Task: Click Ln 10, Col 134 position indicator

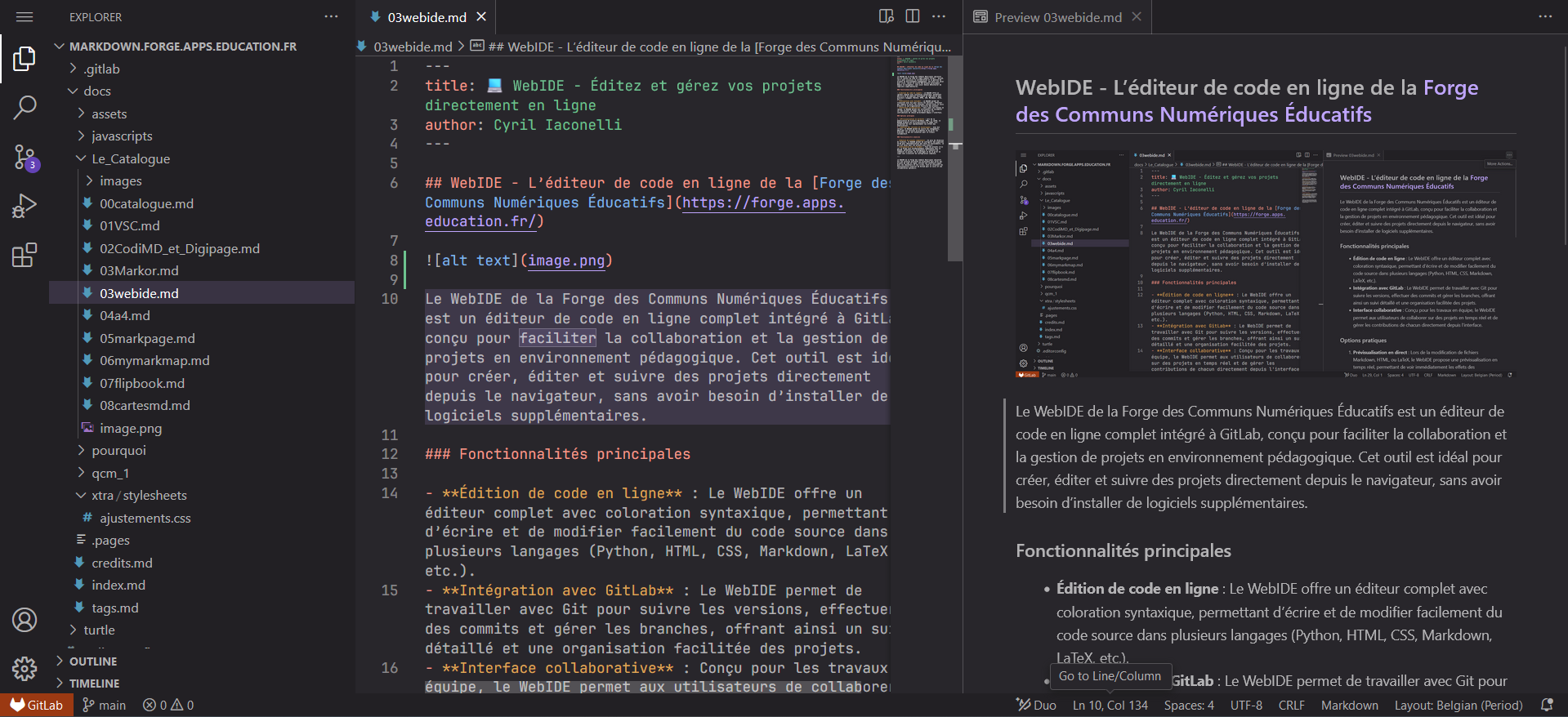Action: (1110, 705)
